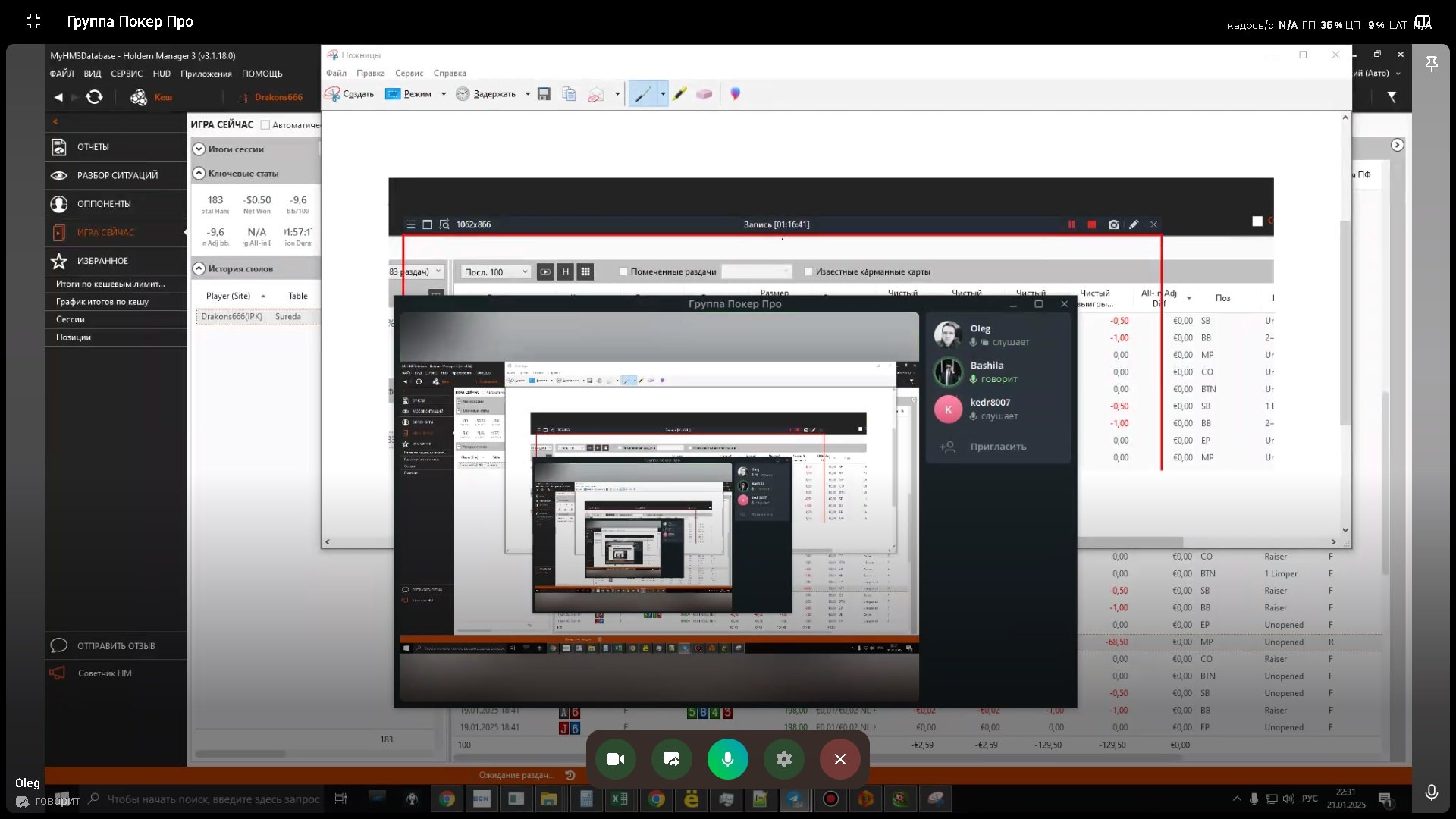Open the calculator in the shared taskbar
The width and height of the screenshot is (1456, 819).
(585, 799)
